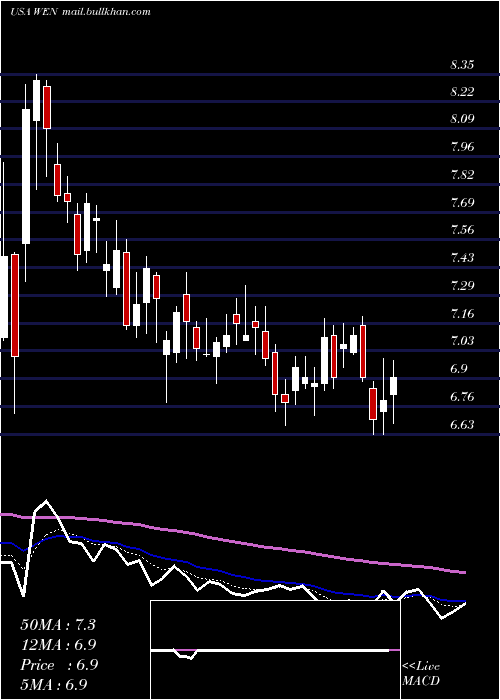Click the 7.29 price axis label
Image resolution: width=500 pixels, height=700 pixels.
coord(462,285)
